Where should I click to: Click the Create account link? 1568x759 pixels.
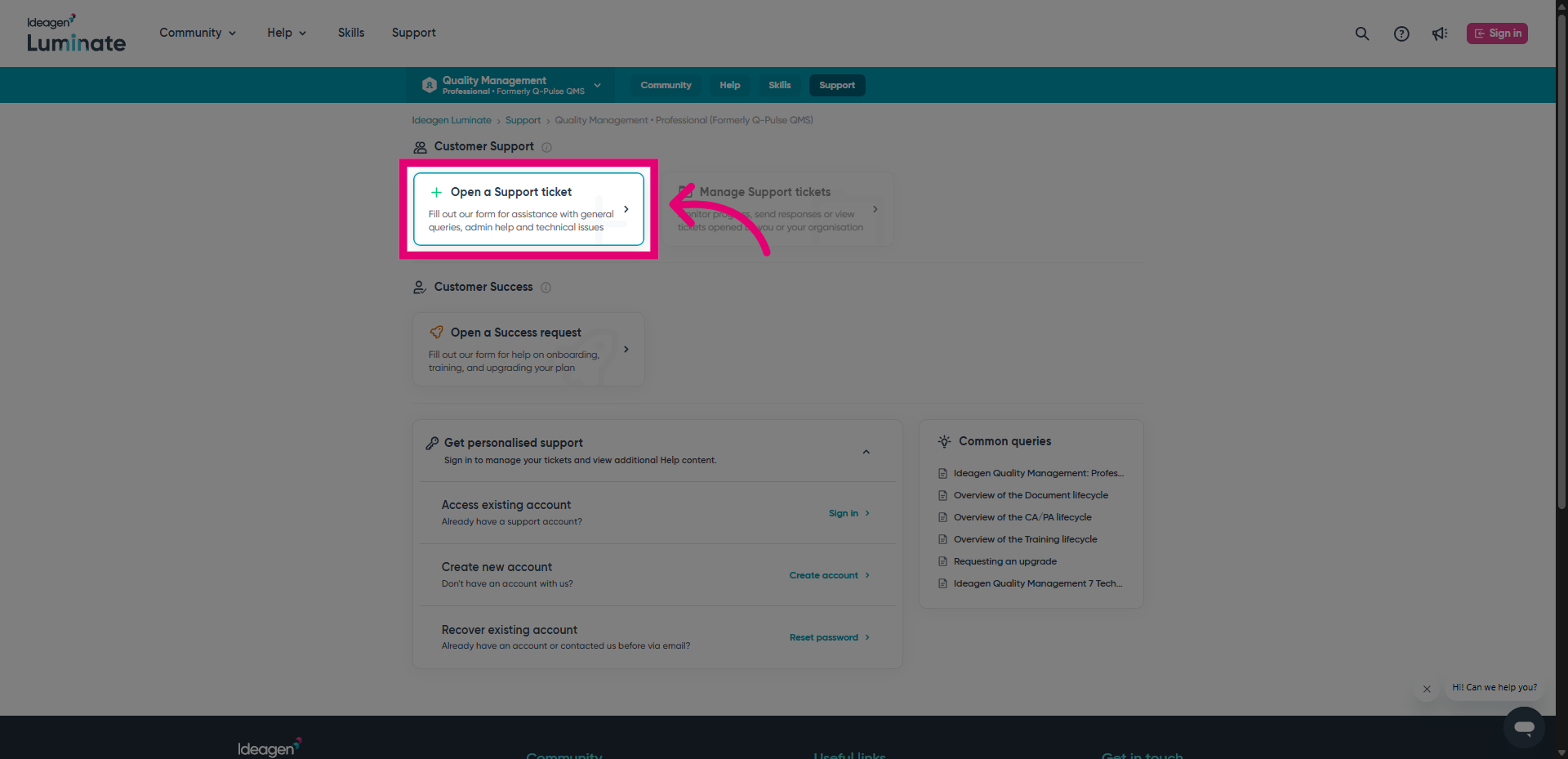coord(830,575)
